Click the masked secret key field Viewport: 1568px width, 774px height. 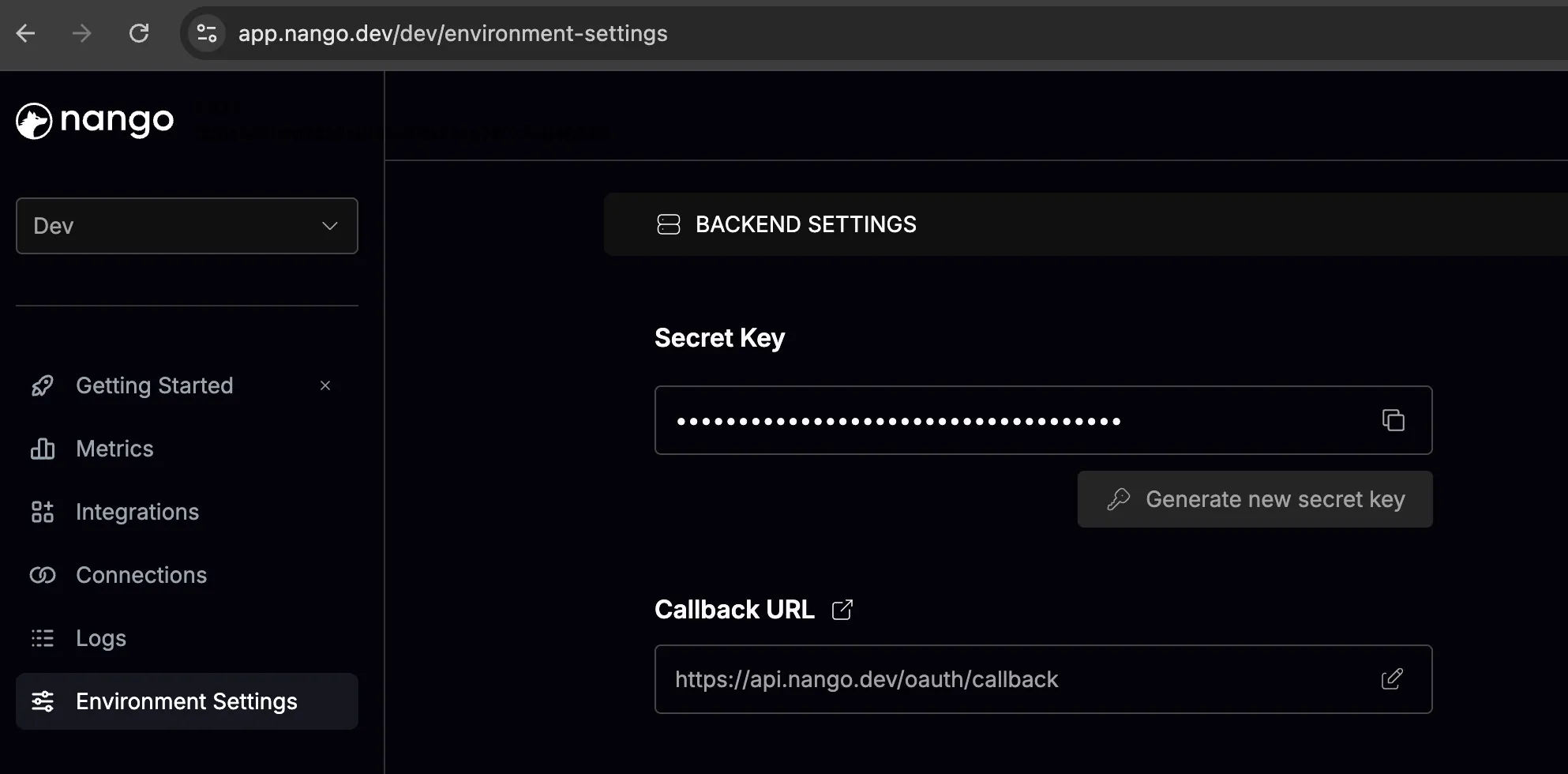[1044, 420]
